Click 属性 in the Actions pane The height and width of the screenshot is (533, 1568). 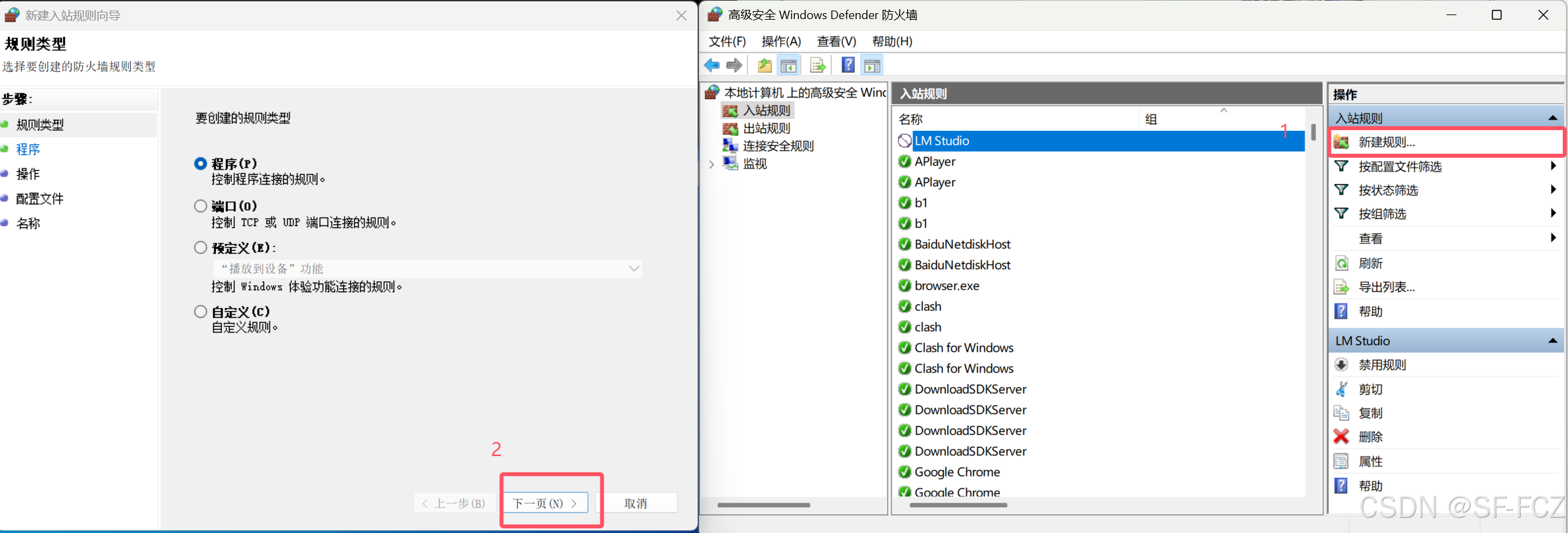pyautogui.click(x=1370, y=461)
